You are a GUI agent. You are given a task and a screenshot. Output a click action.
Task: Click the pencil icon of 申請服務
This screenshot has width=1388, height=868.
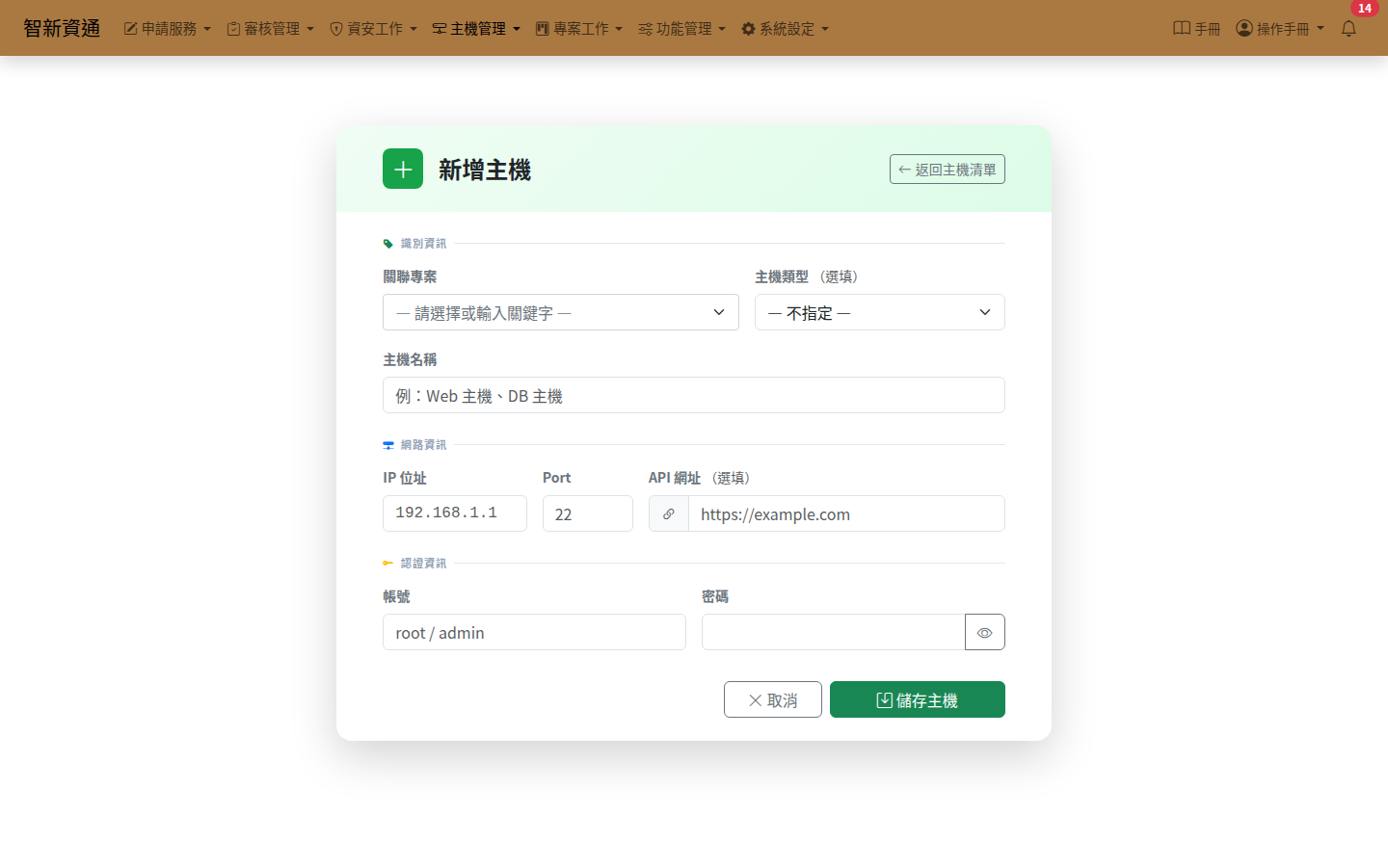130,29
